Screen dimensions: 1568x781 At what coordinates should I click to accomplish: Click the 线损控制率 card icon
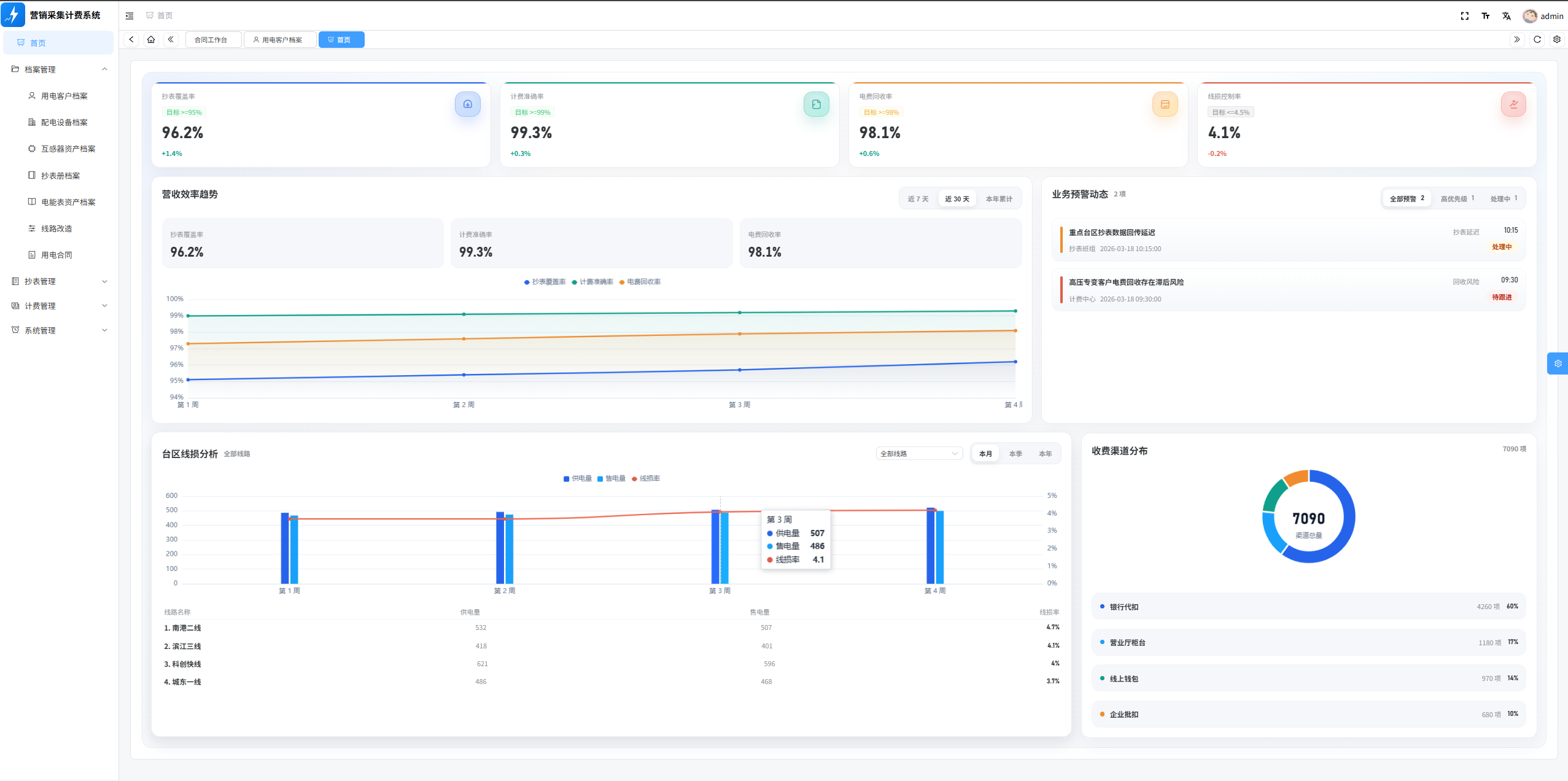pos(1514,104)
